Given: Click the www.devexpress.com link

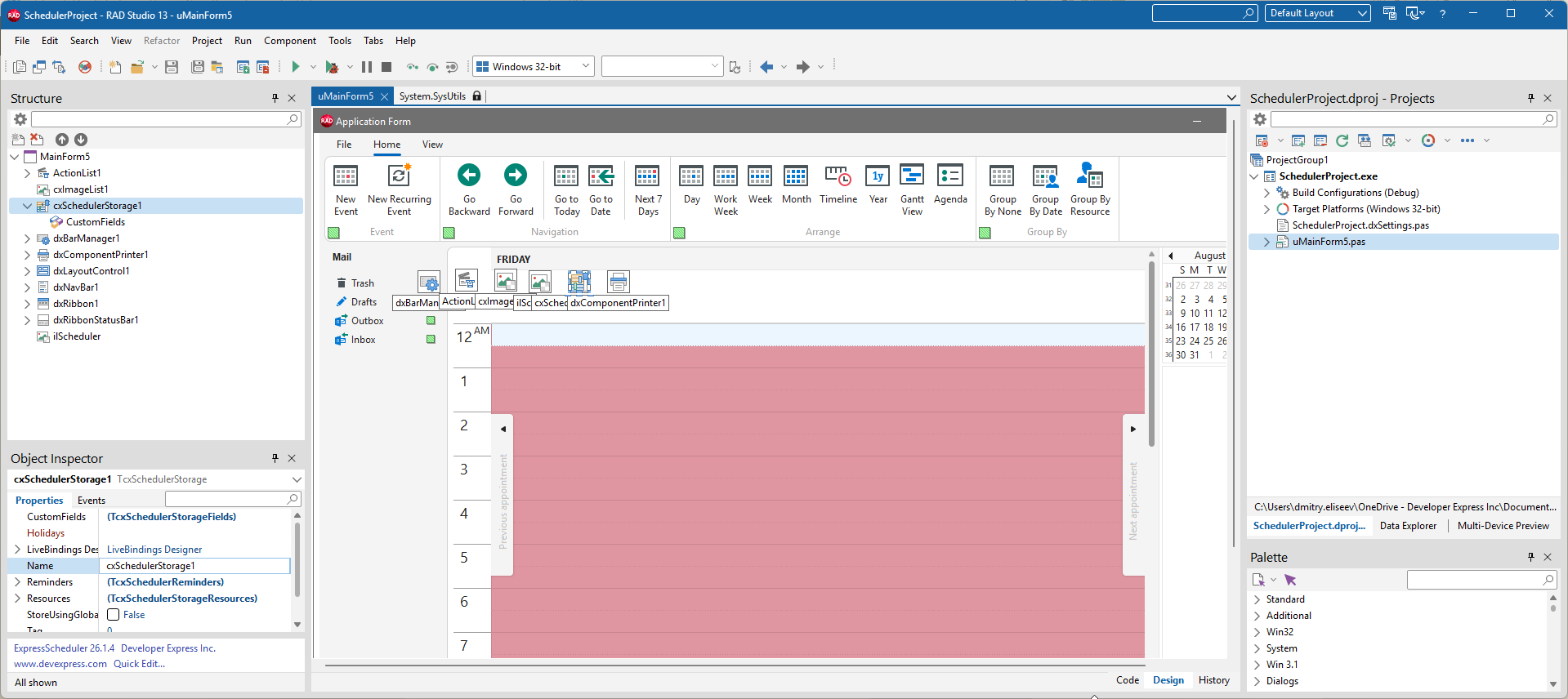Looking at the screenshot, I should [60, 664].
